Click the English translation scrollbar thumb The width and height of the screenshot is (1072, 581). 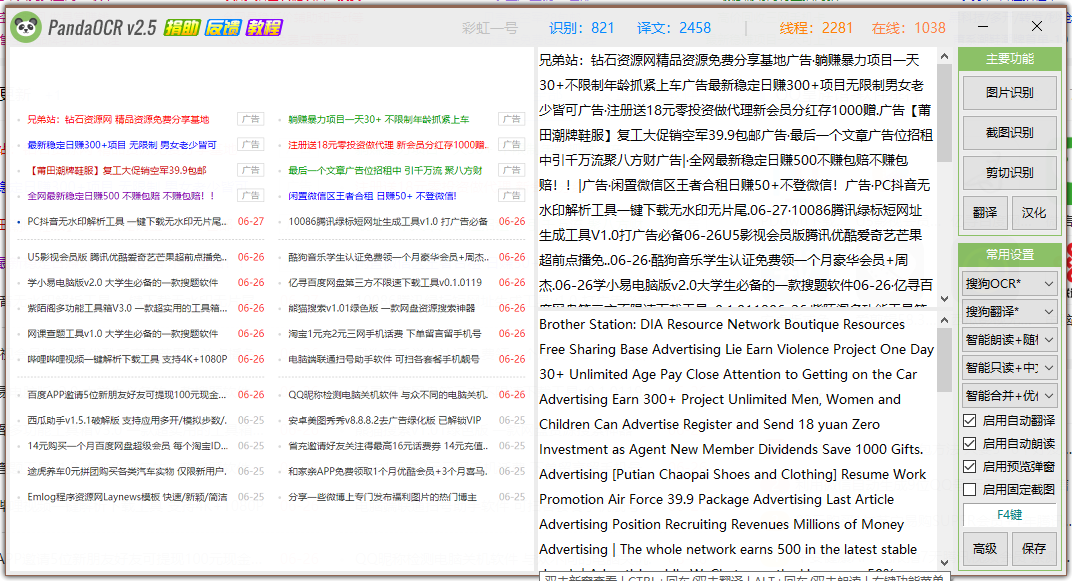(x=944, y=360)
